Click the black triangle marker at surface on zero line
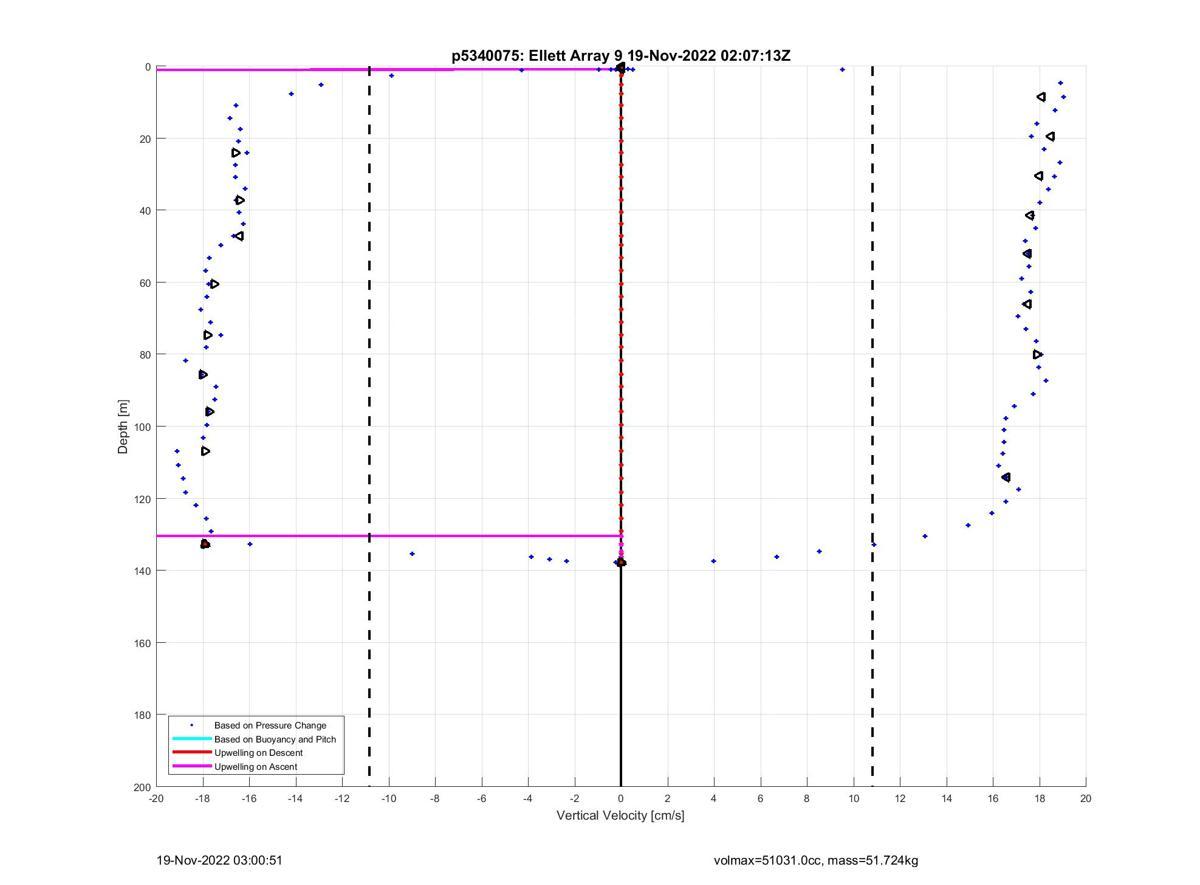The image size is (1200, 885). 620,67
